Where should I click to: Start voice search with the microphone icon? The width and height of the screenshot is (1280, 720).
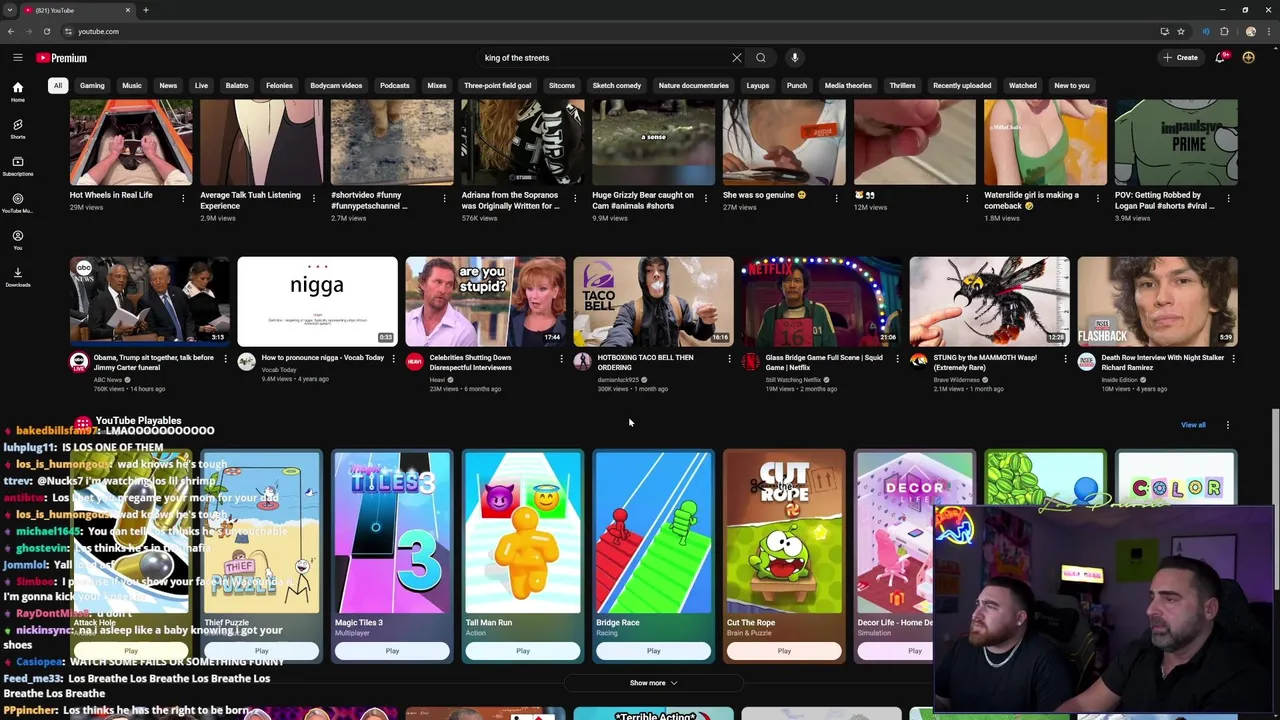(794, 58)
